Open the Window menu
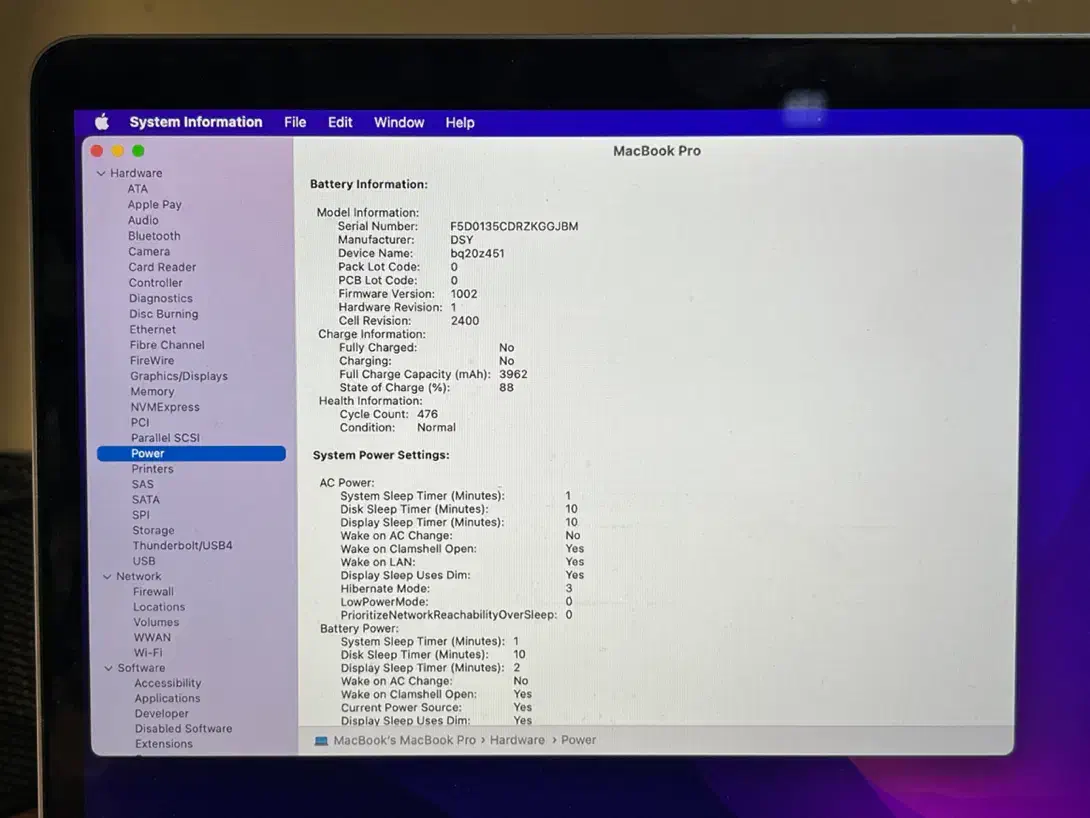 (399, 122)
